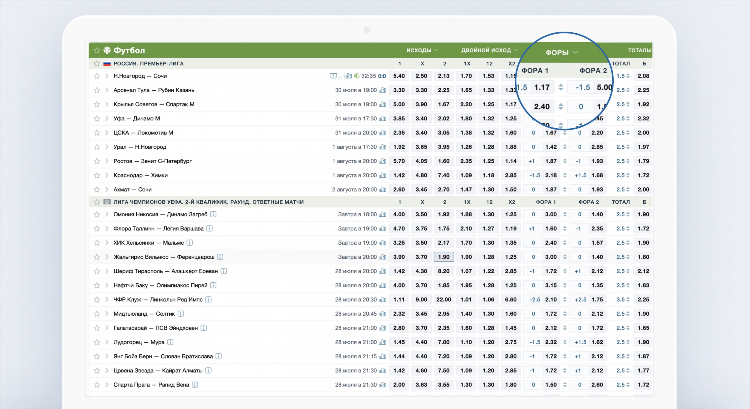Open info icon for Мидтьюлланд — Селтик
The height and width of the screenshot is (409, 750).
pos(181,314)
